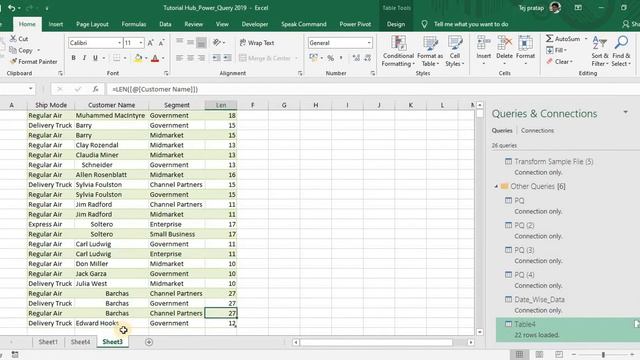Apply the red font color A
Screen dimensions: 640x360
(x=155, y=58)
